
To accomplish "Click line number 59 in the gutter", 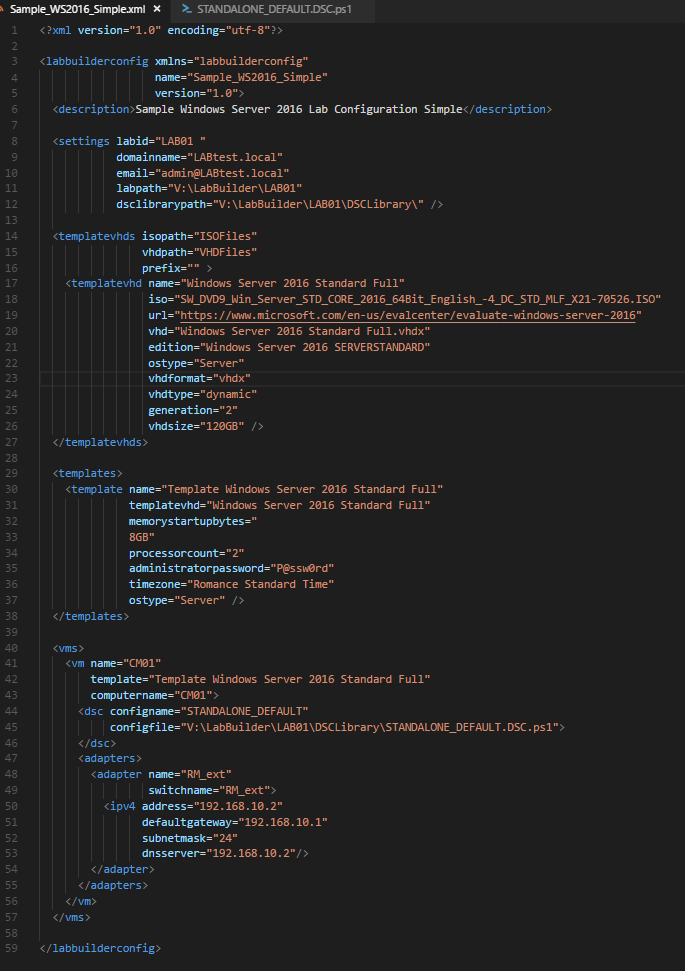I will click(x=11, y=948).
